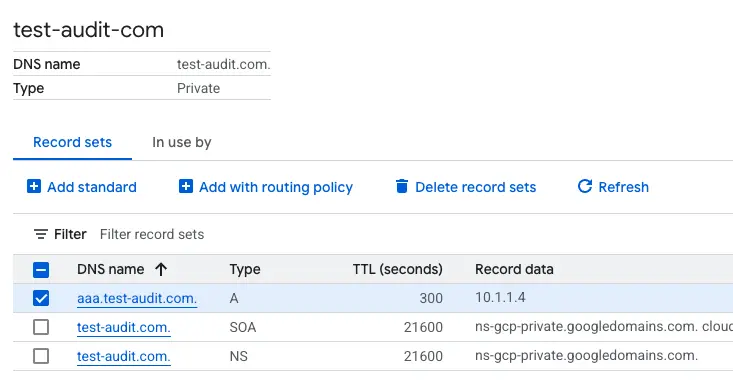This screenshot has height=389, width=733.
Task: Open the aaa.test-audit.com. record link
Action: [x=137, y=298]
